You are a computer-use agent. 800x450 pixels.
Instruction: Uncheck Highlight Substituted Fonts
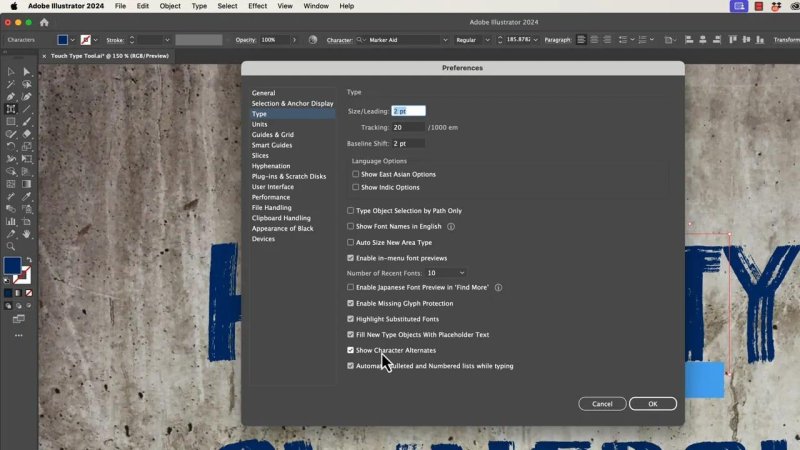coord(351,319)
